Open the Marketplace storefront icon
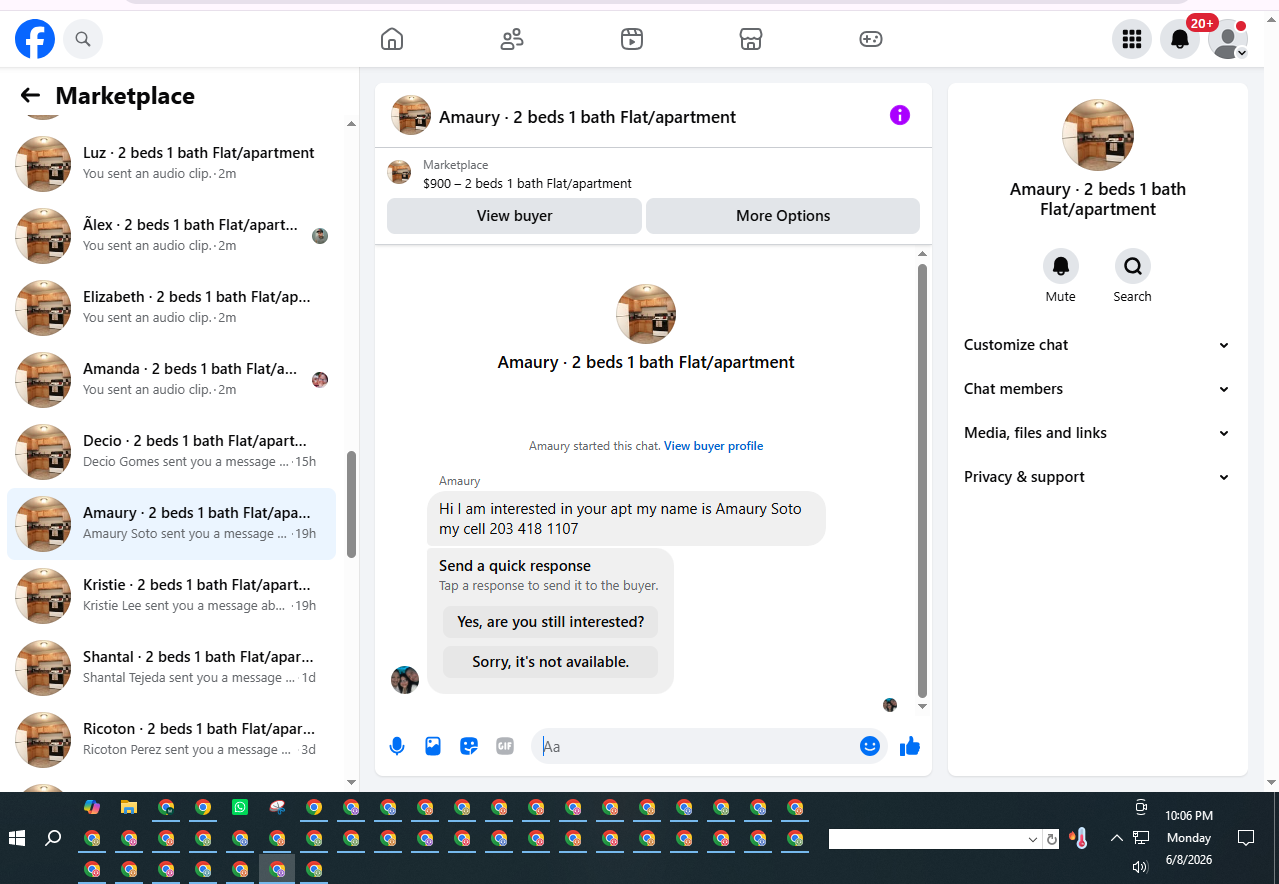The width and height of the screenshot is (1279, 884). (x=751, y=39)
